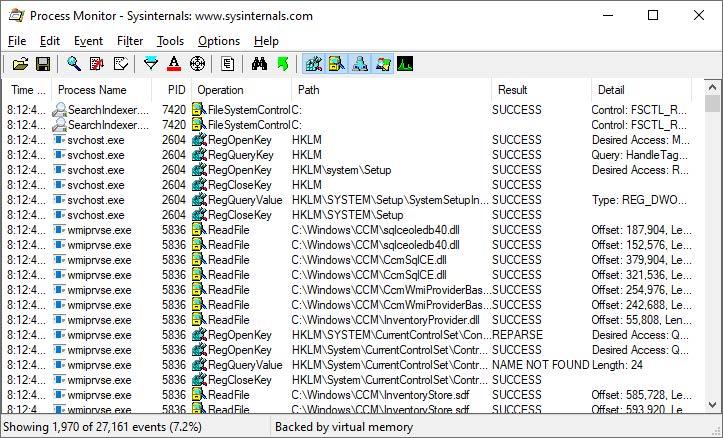Open the Highlight red A icon
The height and width of the screenshot is (438, 723).
174,64
